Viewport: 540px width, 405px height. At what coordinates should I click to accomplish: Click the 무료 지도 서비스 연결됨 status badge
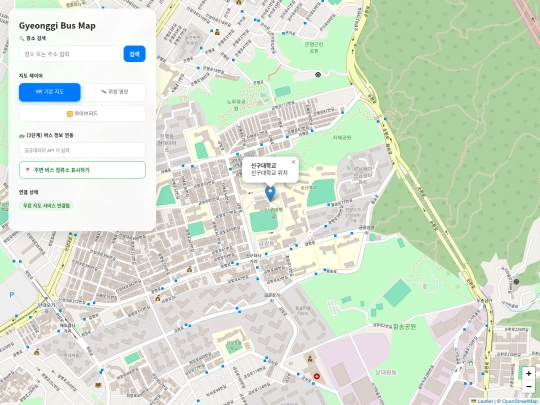point(46,206)
